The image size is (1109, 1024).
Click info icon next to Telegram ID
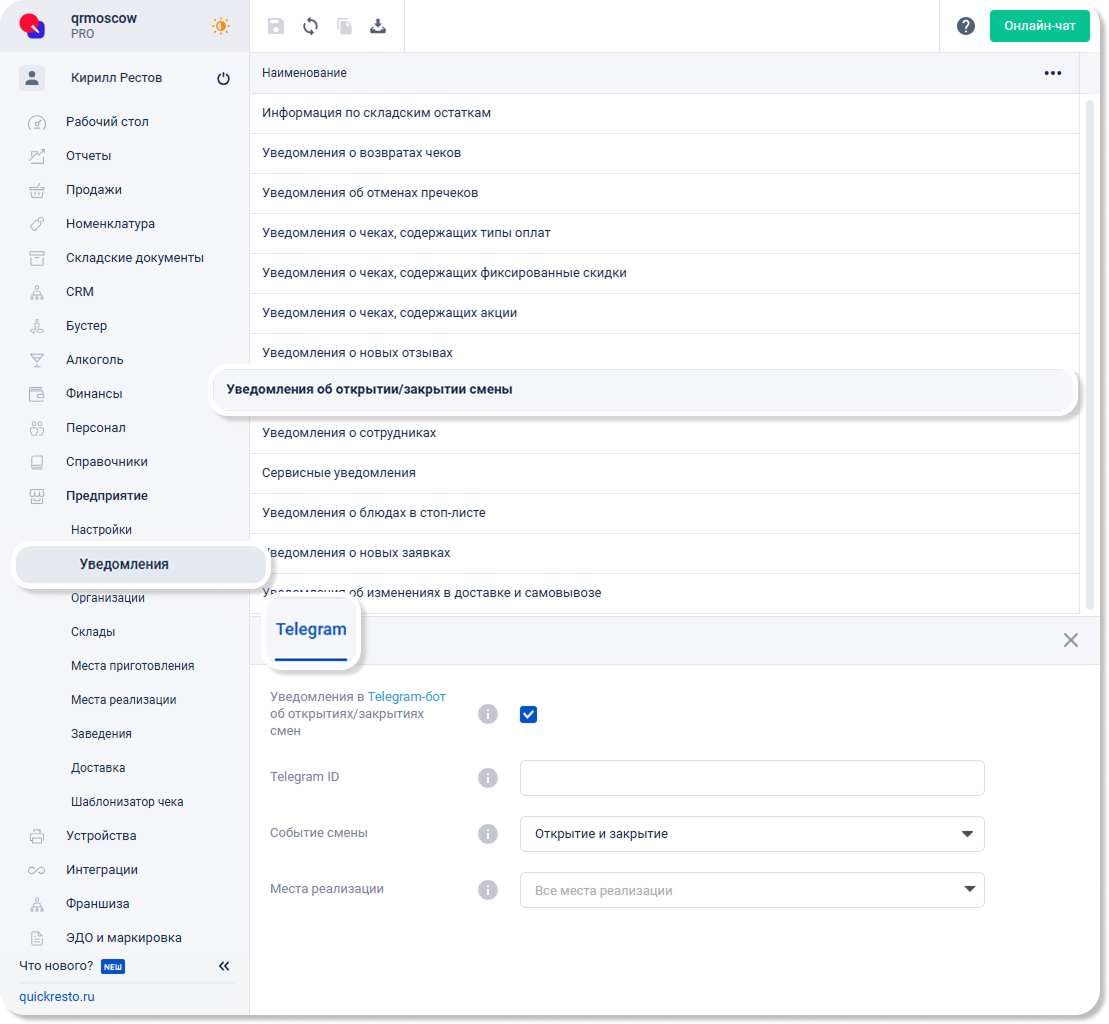[x=488, y=778]
